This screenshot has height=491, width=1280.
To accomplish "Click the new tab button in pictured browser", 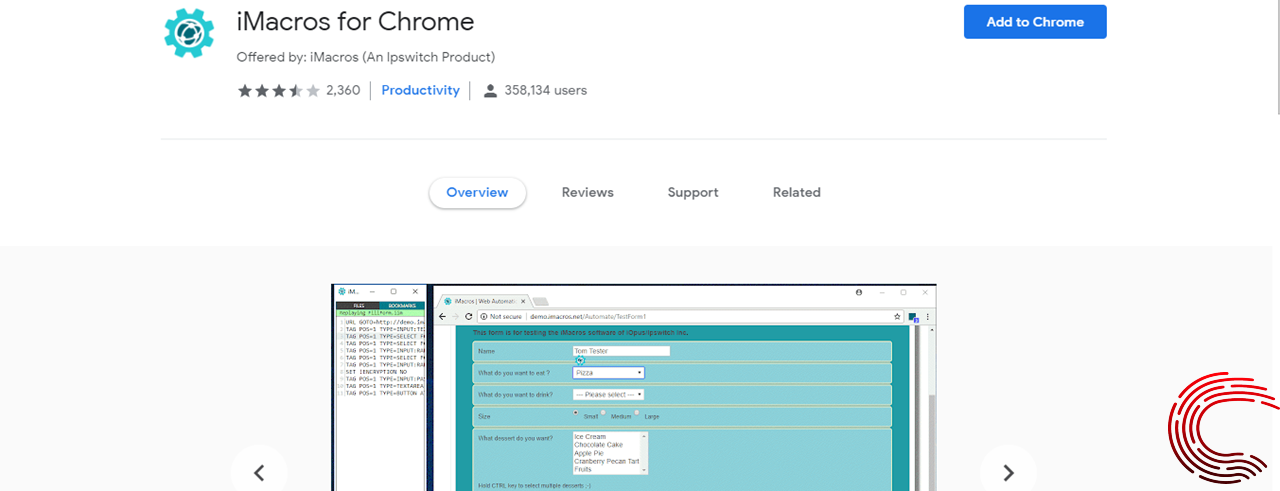I will click(541, 301).
